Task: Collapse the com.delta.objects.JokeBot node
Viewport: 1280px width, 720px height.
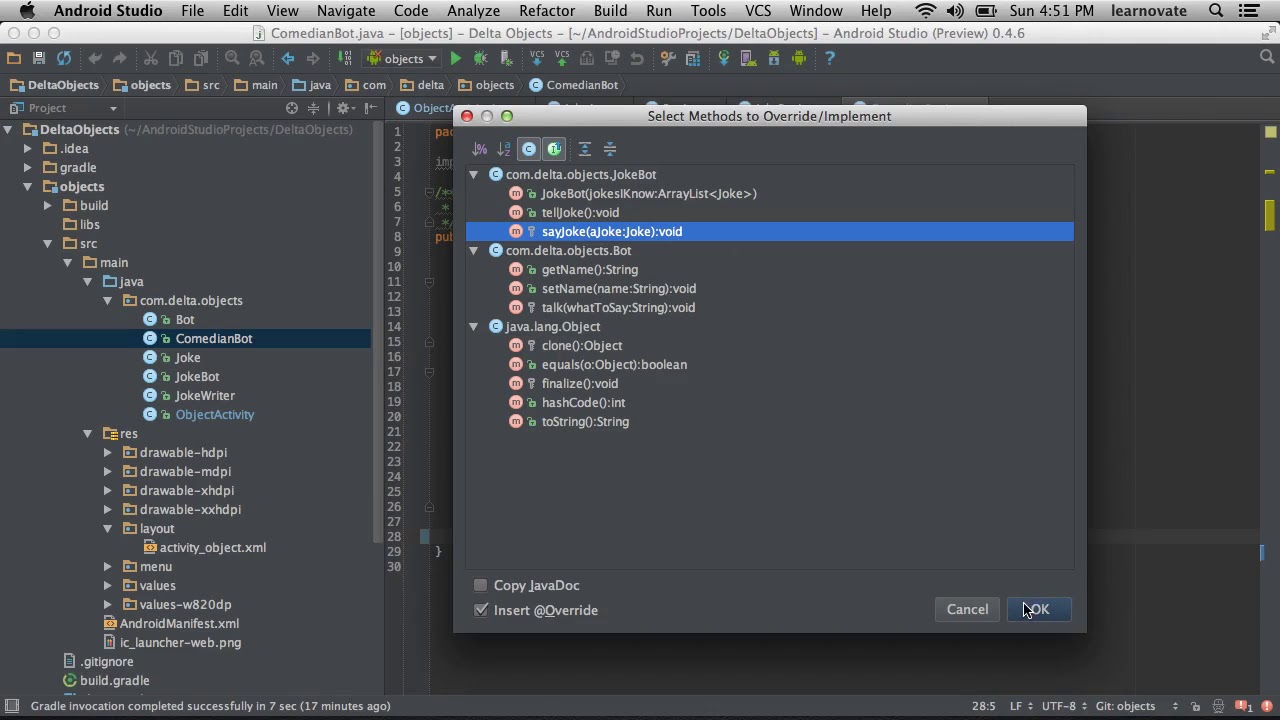Action: point(475,175)
